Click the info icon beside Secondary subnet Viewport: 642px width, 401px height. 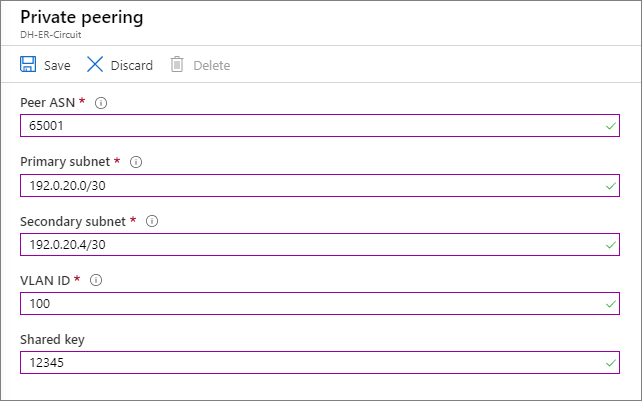[152, 221]
